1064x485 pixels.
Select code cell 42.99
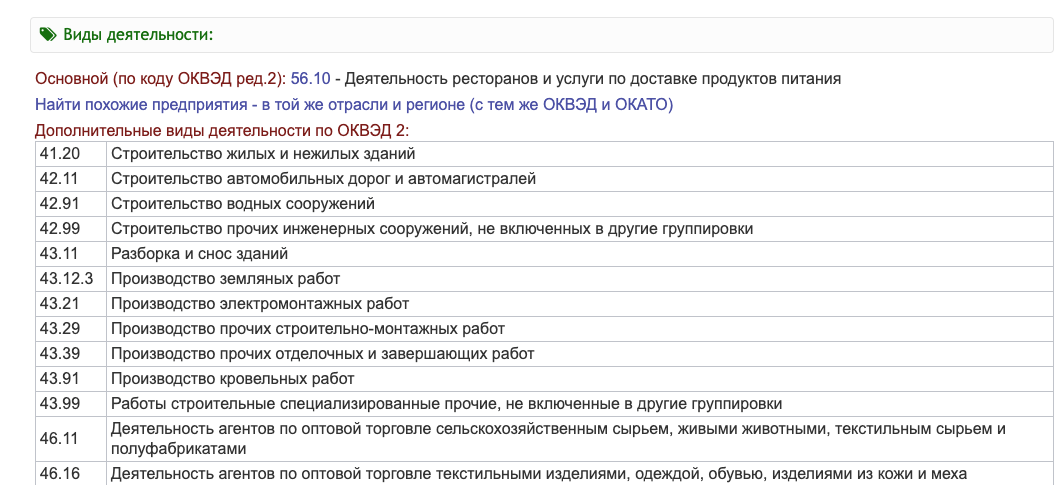tap(59, 229)
